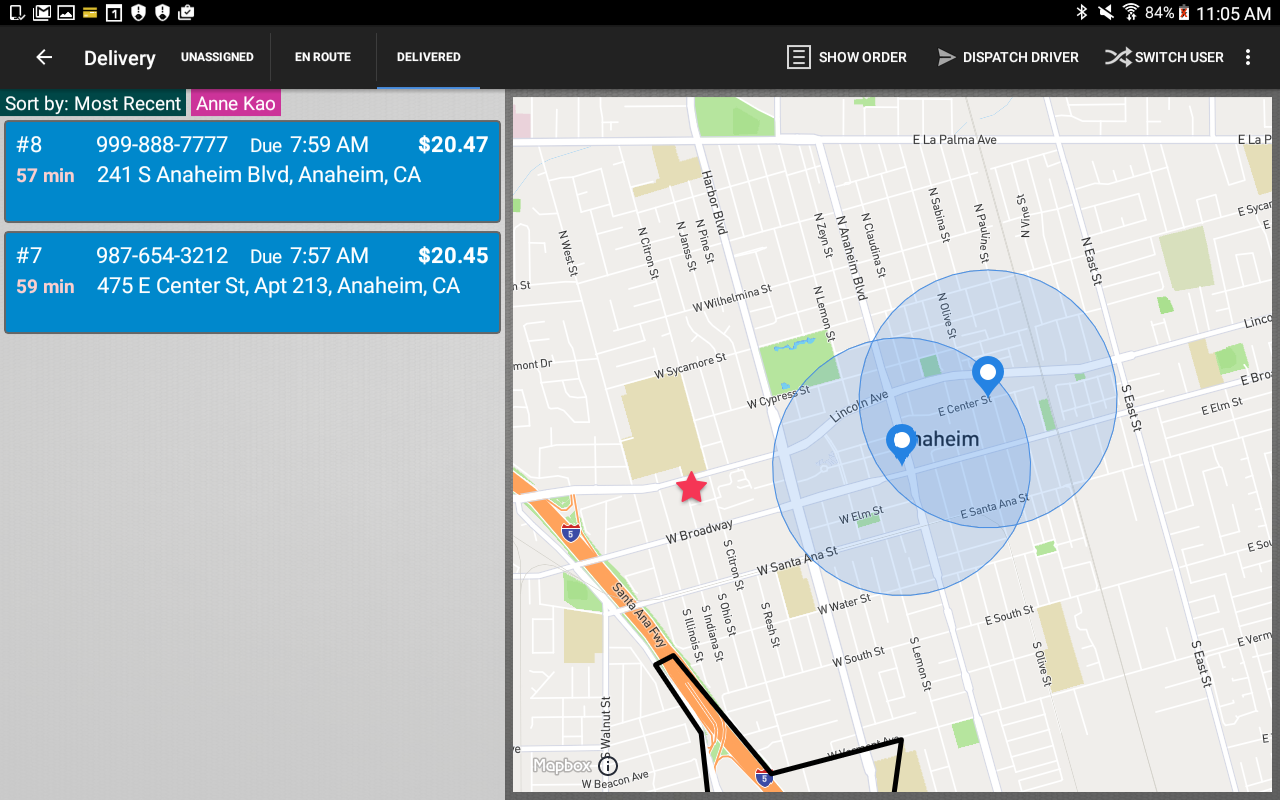The width and height of the screenshot is (1280, 800).
Task: Switch to the Unassigned tab
Action: [217, 57]
